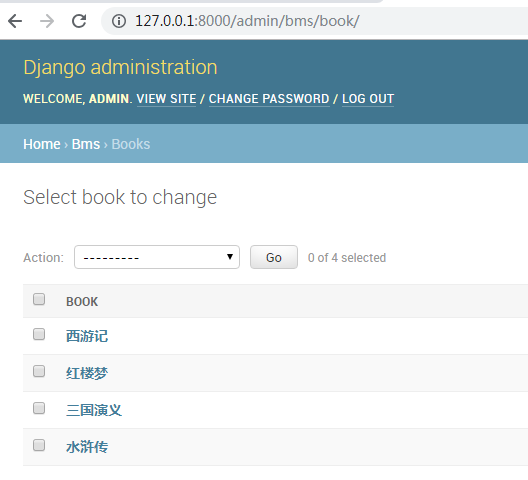Click the browser forward arrow

click(47, 21)
